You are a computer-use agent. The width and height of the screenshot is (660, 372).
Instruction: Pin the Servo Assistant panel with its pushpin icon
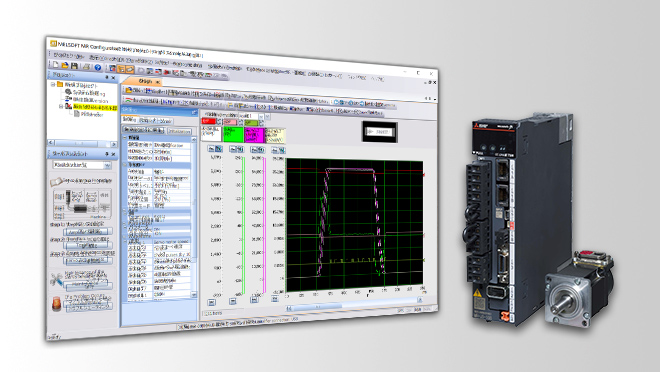tap(106, 154)
